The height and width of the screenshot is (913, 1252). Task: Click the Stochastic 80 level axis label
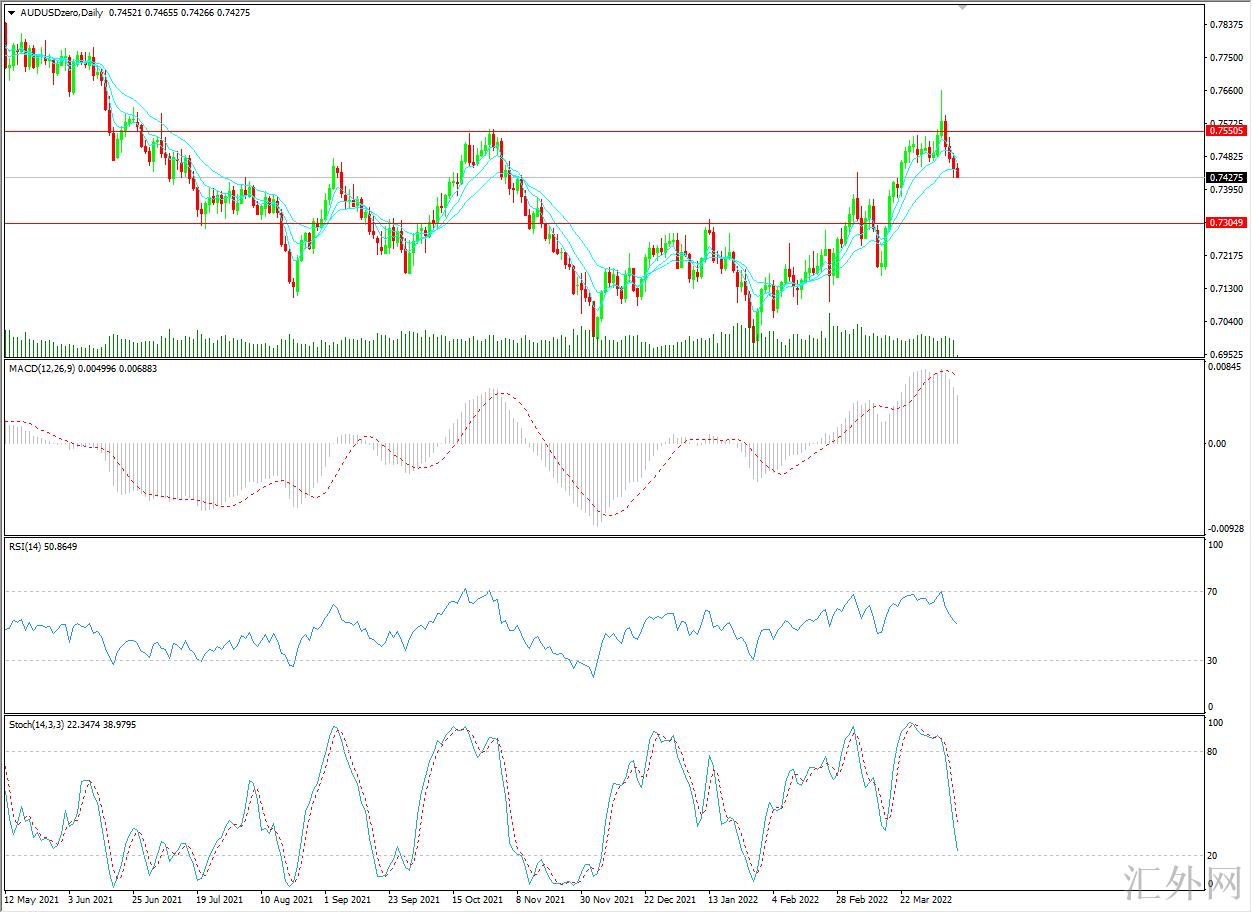1214,752
